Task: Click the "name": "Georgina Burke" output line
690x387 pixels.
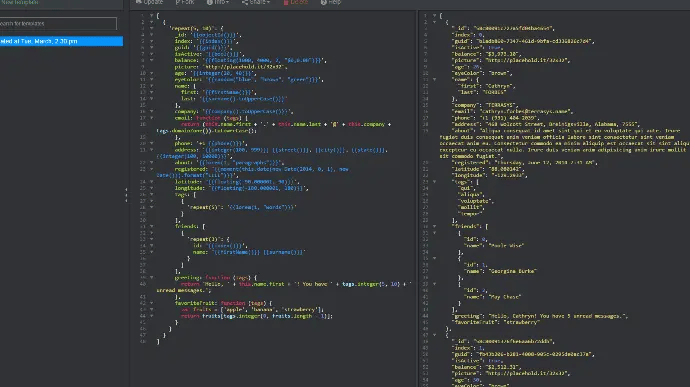Action: [x=501, y=271]
